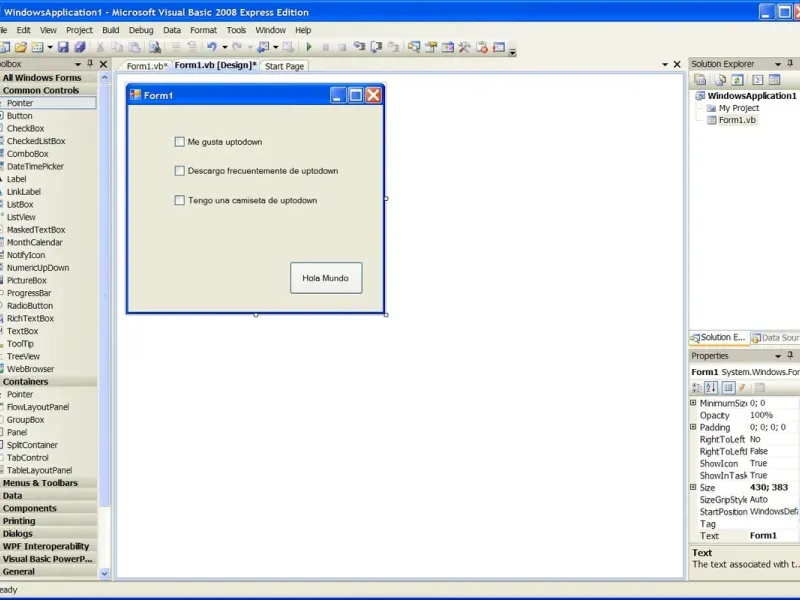Expand the Padding property node

[693, 427]
